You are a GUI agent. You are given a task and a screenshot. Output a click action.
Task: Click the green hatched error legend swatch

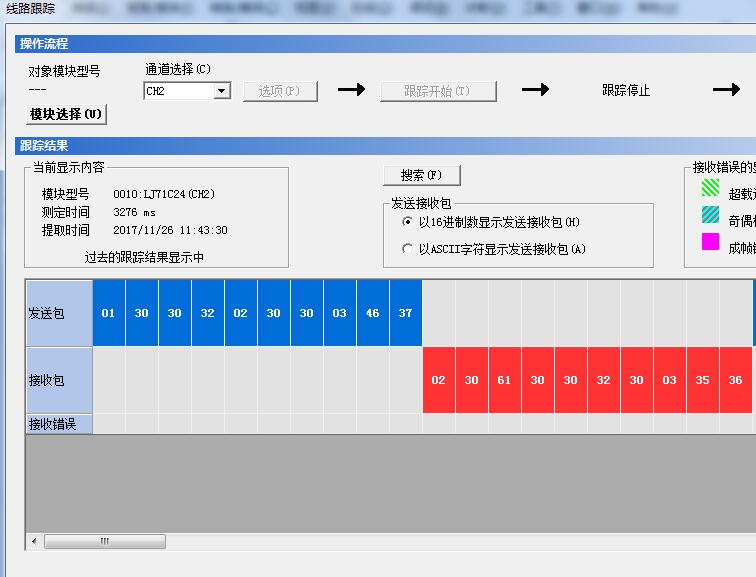[710, 187]
